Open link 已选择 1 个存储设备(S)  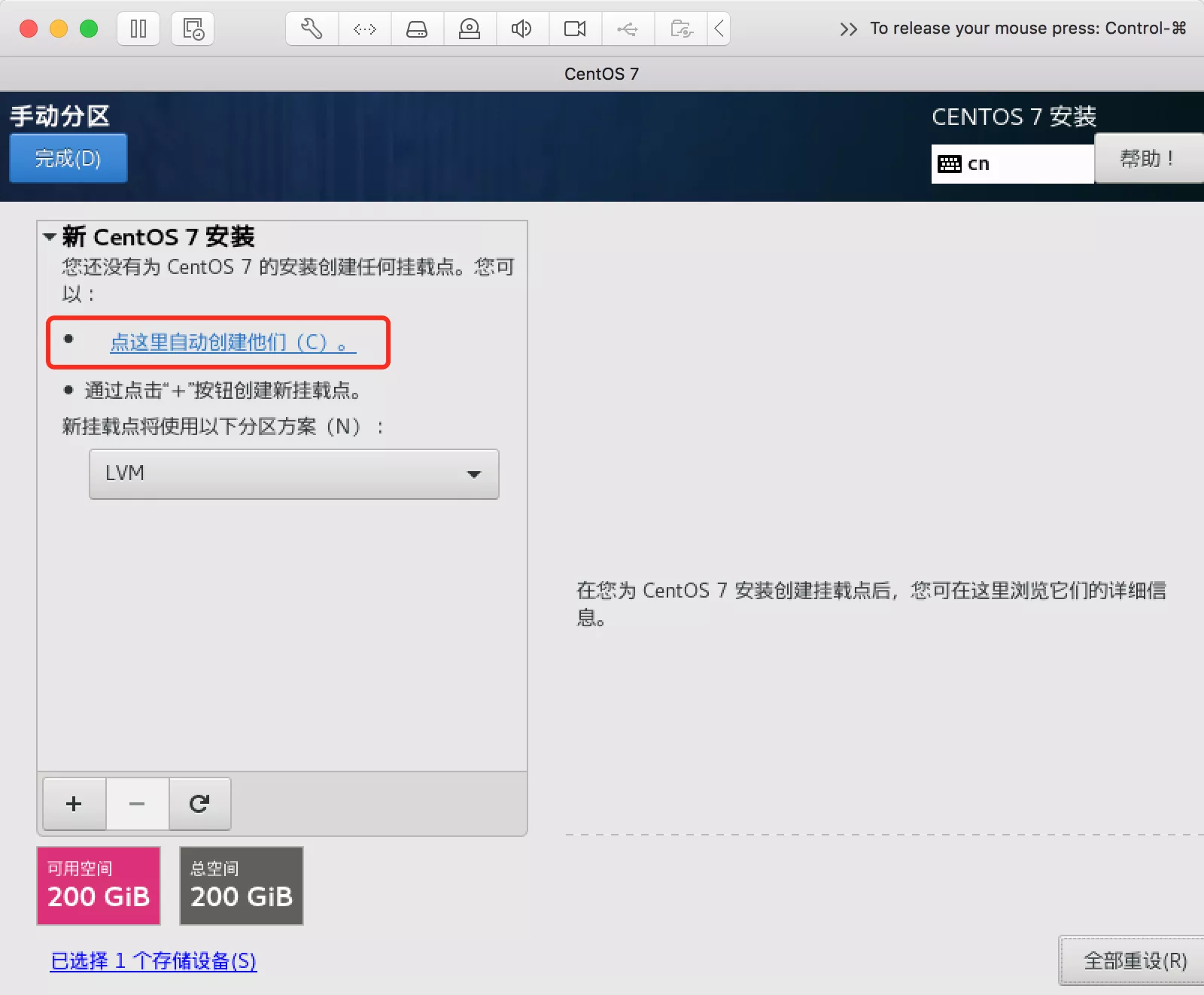[x=154, y=961]
